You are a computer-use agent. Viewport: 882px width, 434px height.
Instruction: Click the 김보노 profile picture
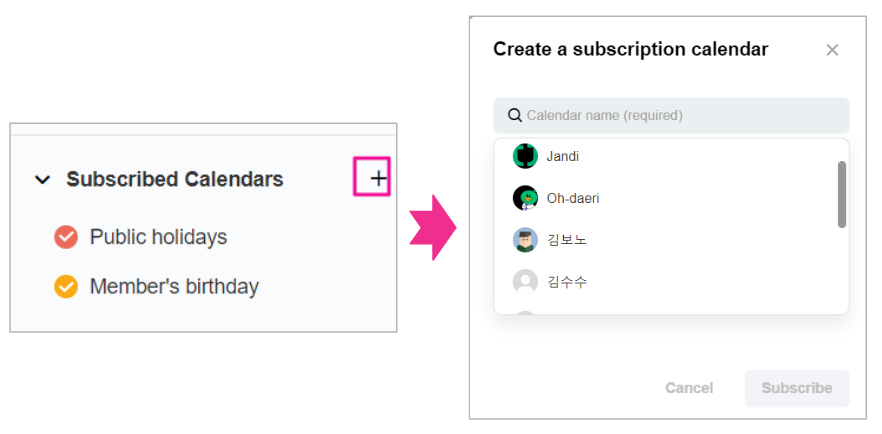point(525,240)
